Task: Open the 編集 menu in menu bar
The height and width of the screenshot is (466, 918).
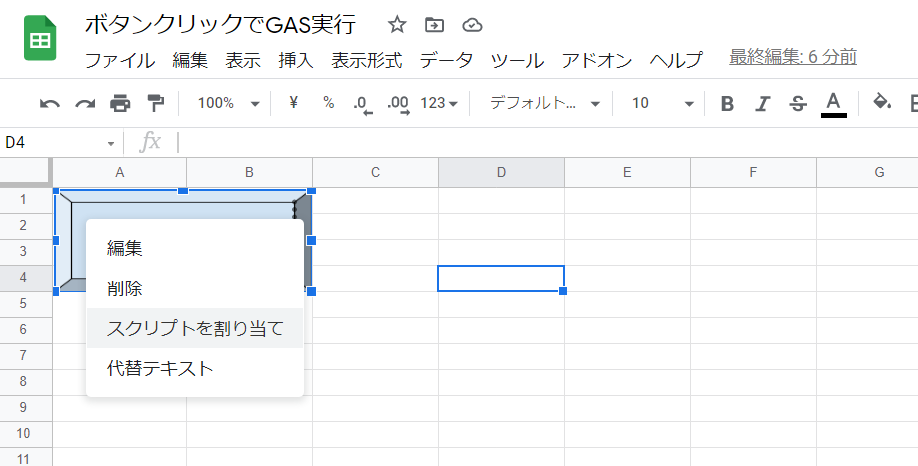Action: (x=190, y=60)
